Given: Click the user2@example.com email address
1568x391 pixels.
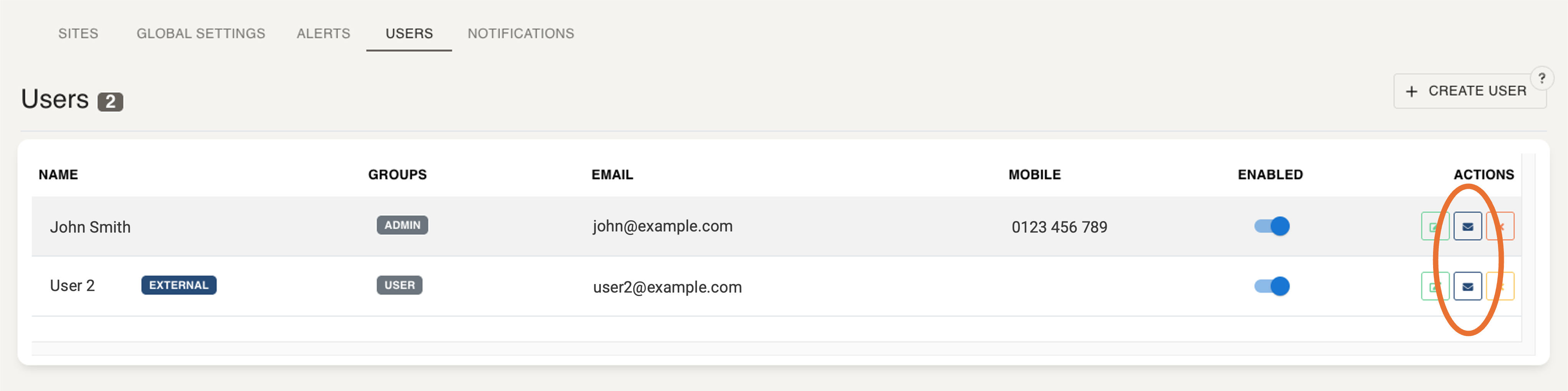Looking at the screenshot, I should [667, 287].
